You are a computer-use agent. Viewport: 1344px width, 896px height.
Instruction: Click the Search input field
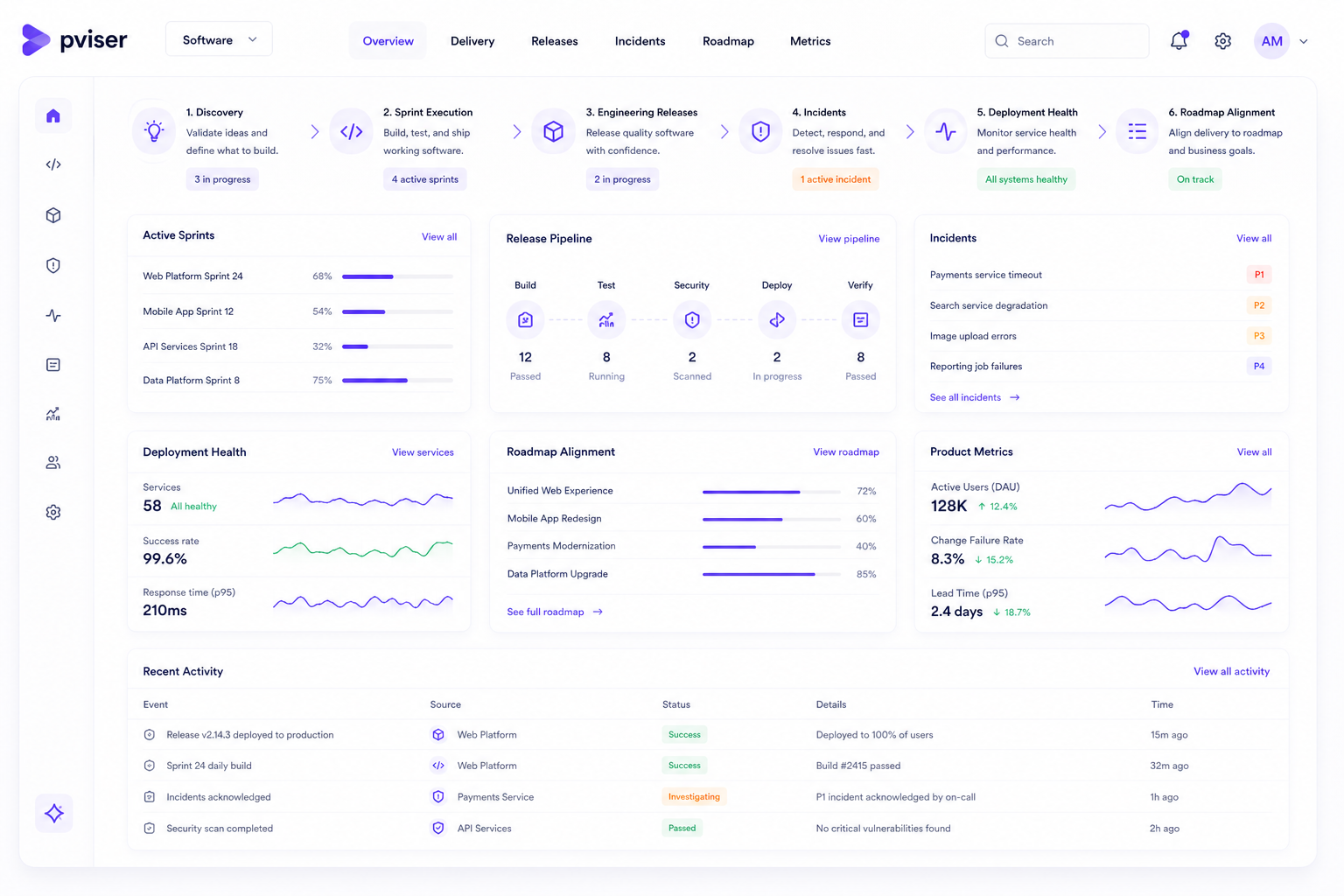pos(1067,41)
